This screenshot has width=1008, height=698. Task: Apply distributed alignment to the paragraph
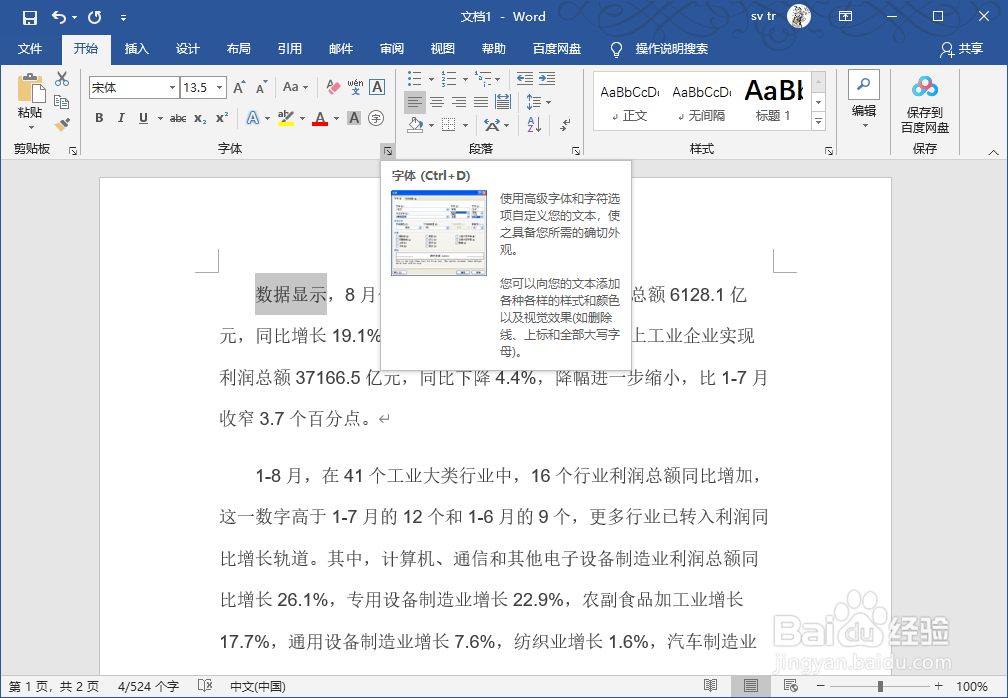click(503, 102)
